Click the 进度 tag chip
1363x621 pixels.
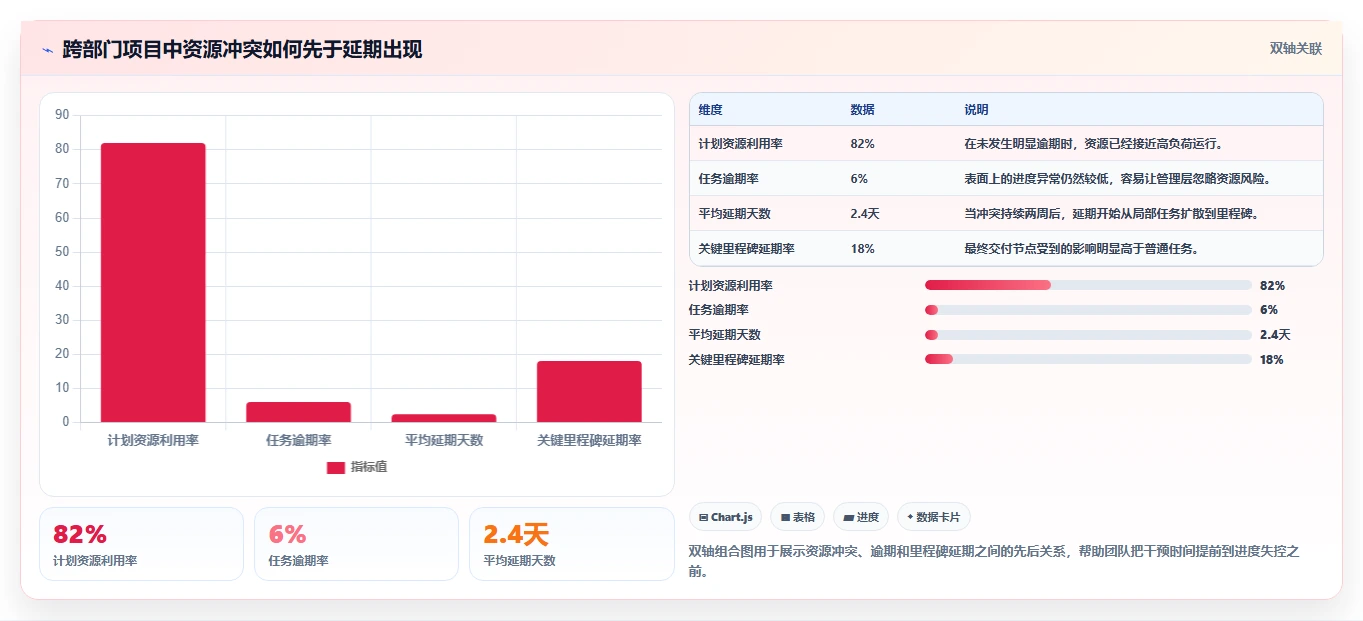861,517
